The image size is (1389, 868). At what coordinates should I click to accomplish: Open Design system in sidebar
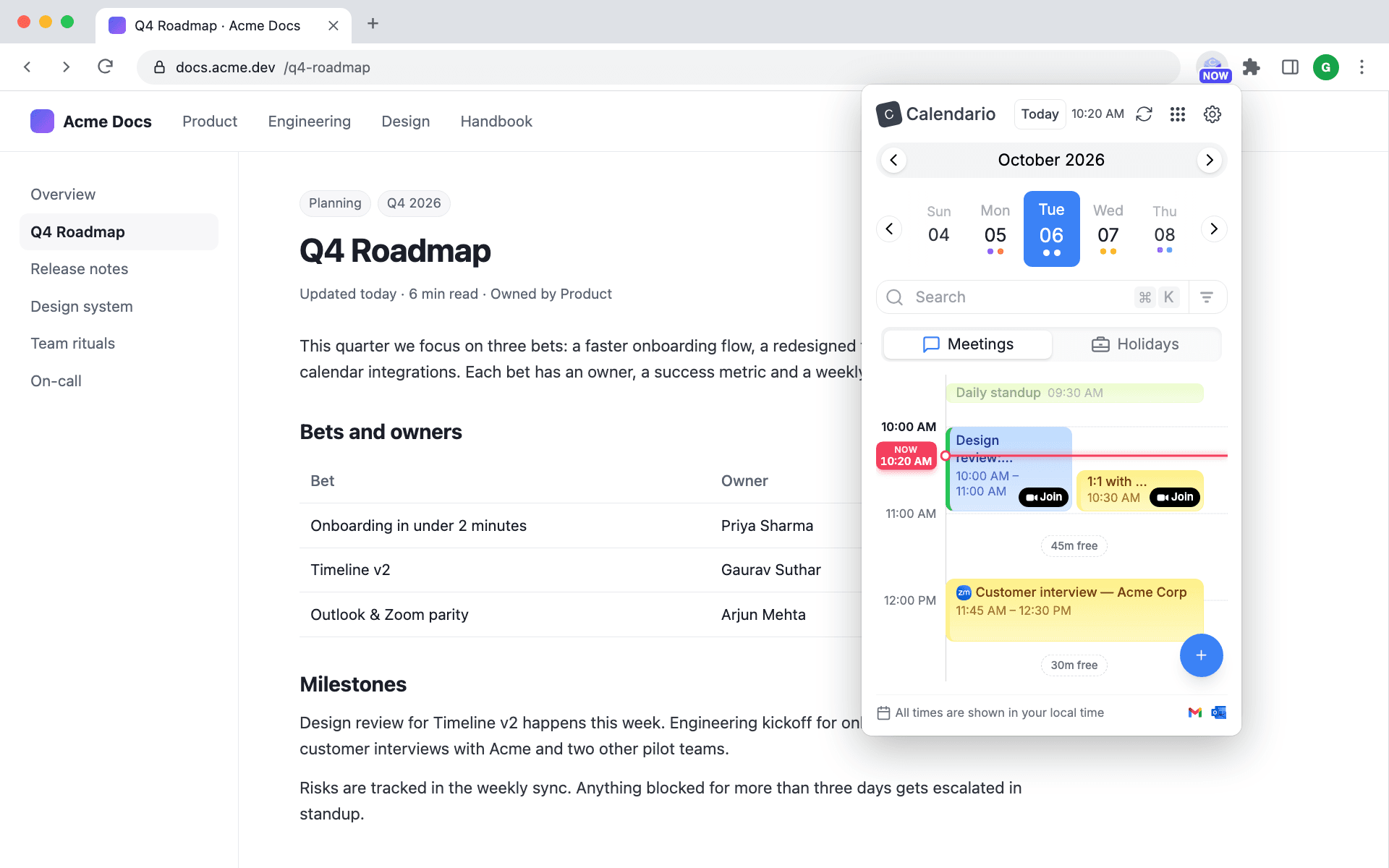(82, 307)
